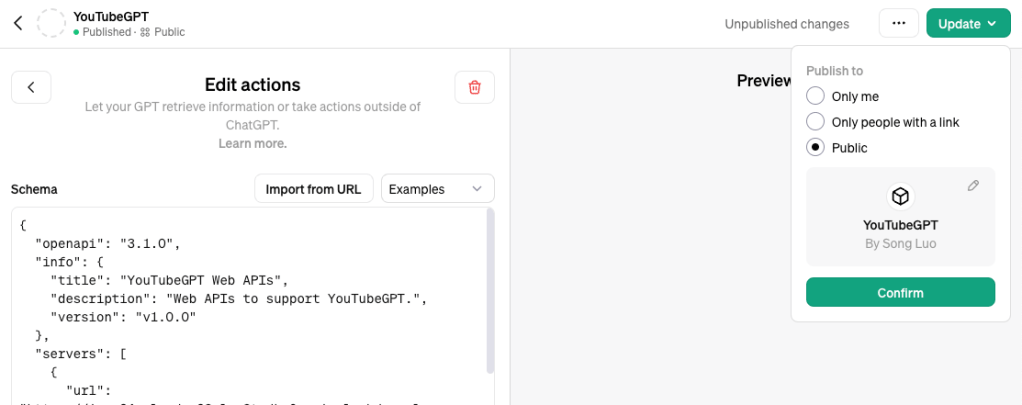The height and width of the screenshot is (405, 1022).
Task: Delete the action with the red trash icon
Action: pos(474,87)
